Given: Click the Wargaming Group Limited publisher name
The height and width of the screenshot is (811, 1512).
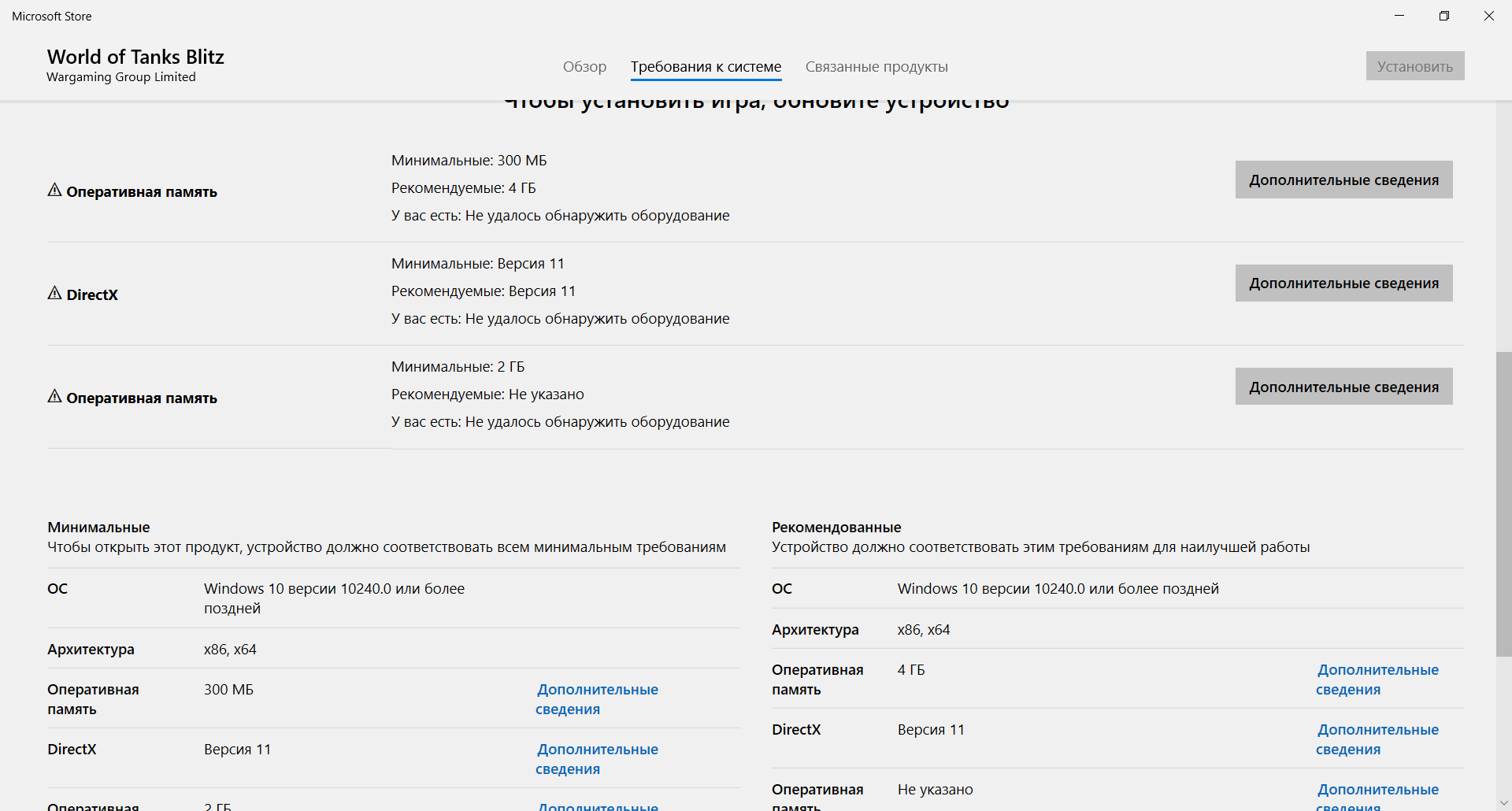Looking at the screenshot, I should tap(121, 77).
